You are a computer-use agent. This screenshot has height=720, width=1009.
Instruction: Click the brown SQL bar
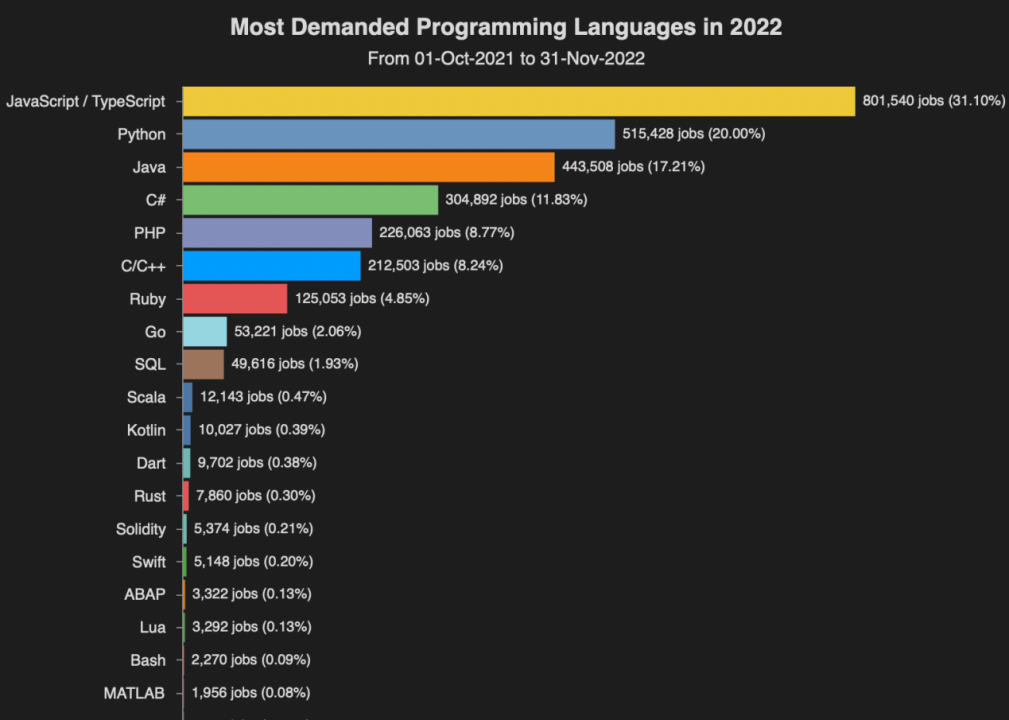[x=203, y=364]
